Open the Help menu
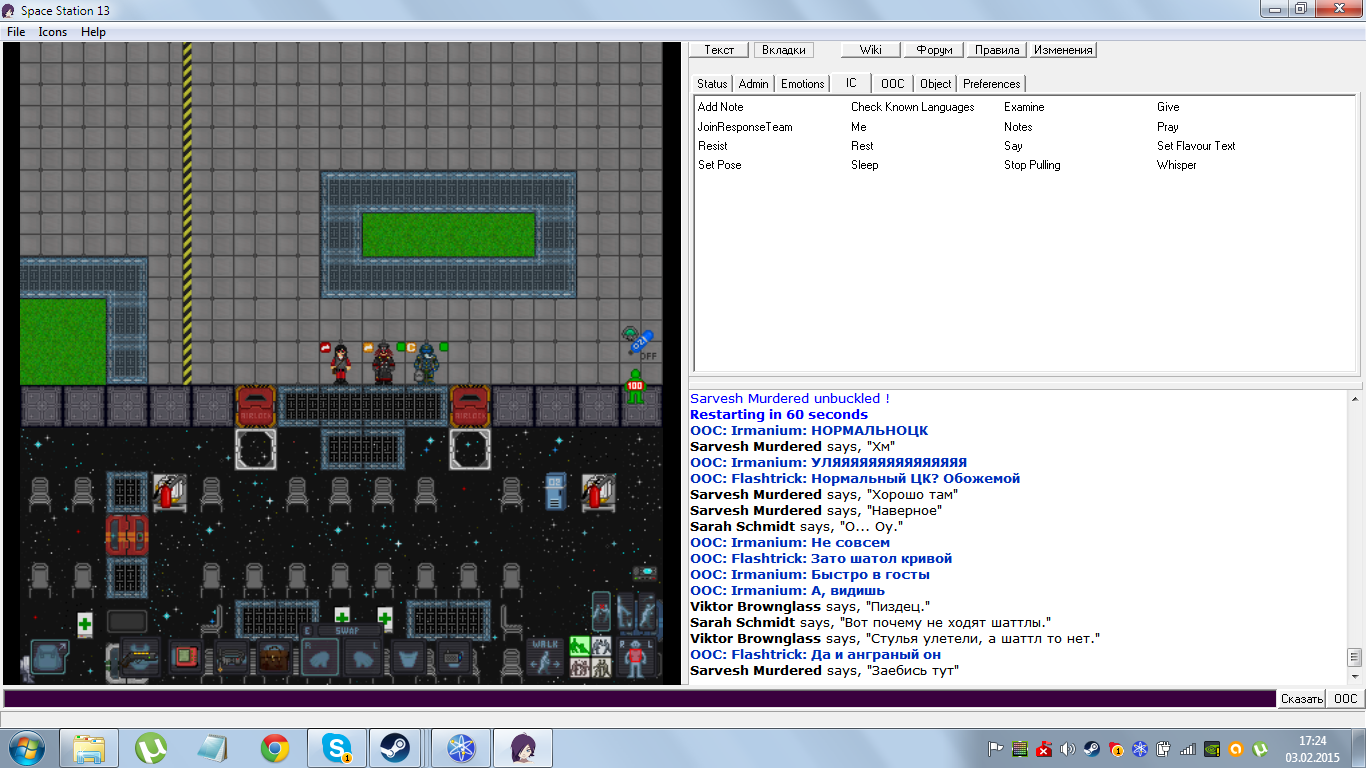Image resolution: width=1366 pixels, height=768 pixels. pyautogui.click(x=93, y=32)
